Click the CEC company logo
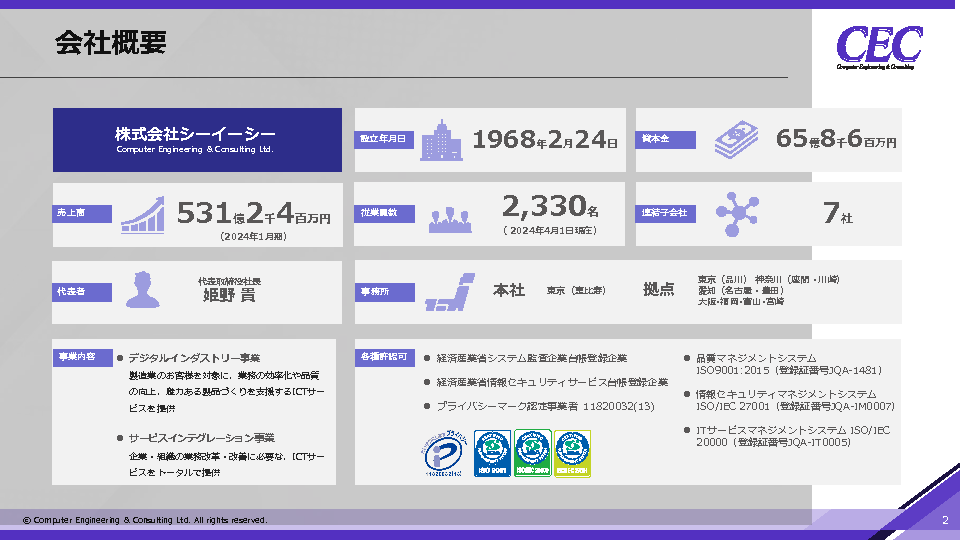Viewport: 960px width, 540px height. [877, 46]
